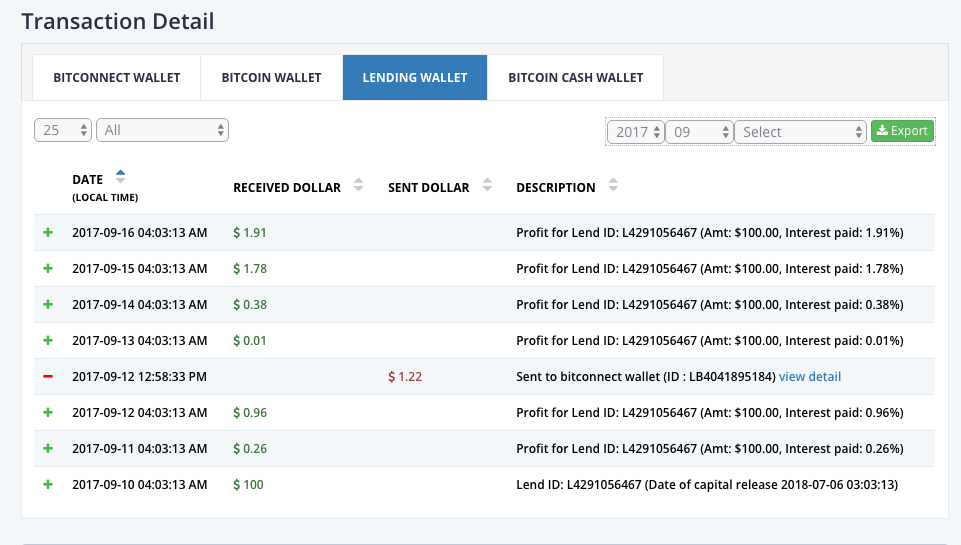
Task: Expand the 2017-09-14 transaction row plus icon
Action: click(48, 305)
